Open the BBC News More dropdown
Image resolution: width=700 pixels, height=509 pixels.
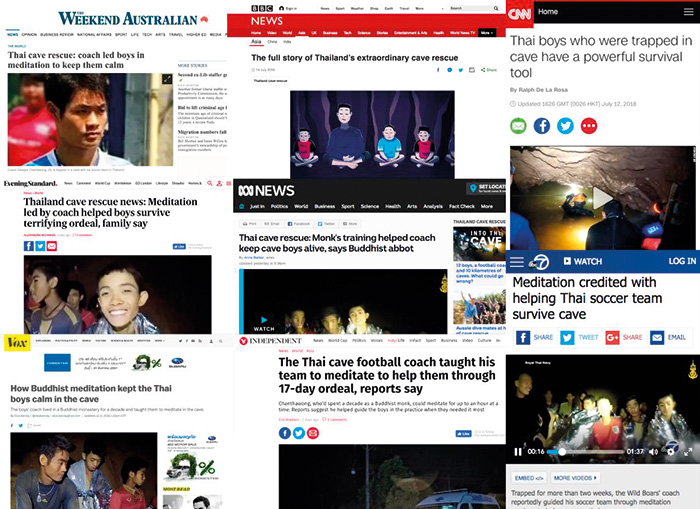[487, 33]
